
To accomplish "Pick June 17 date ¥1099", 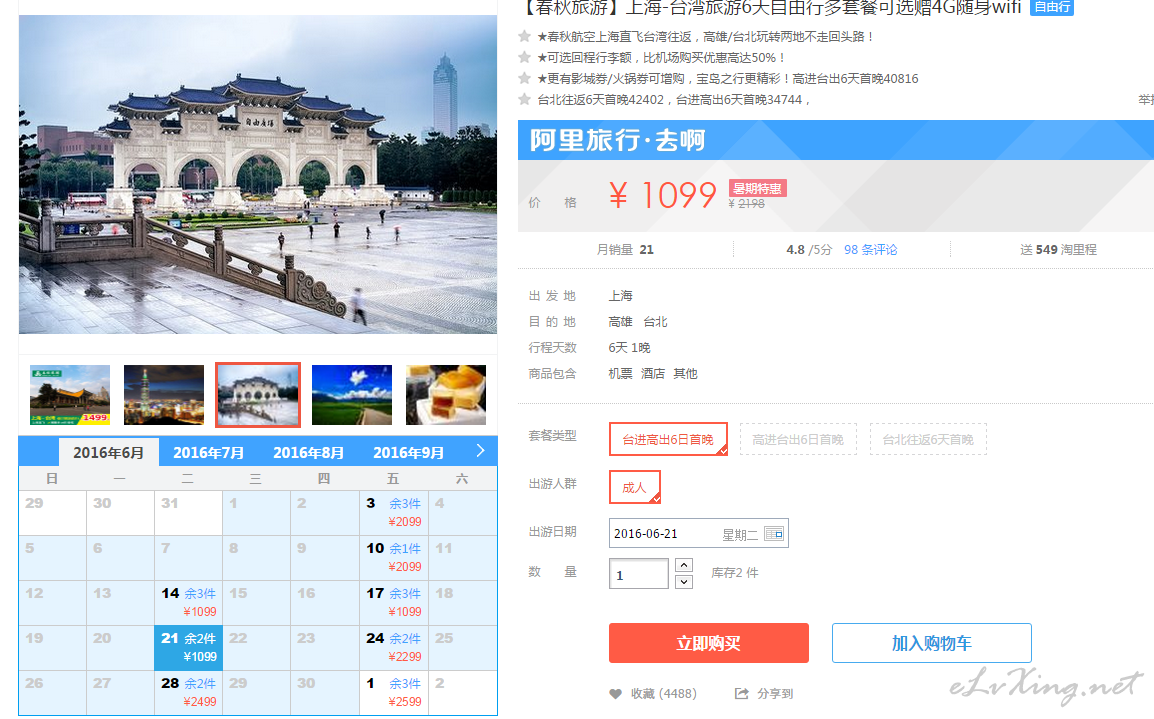I will [394, 602].
